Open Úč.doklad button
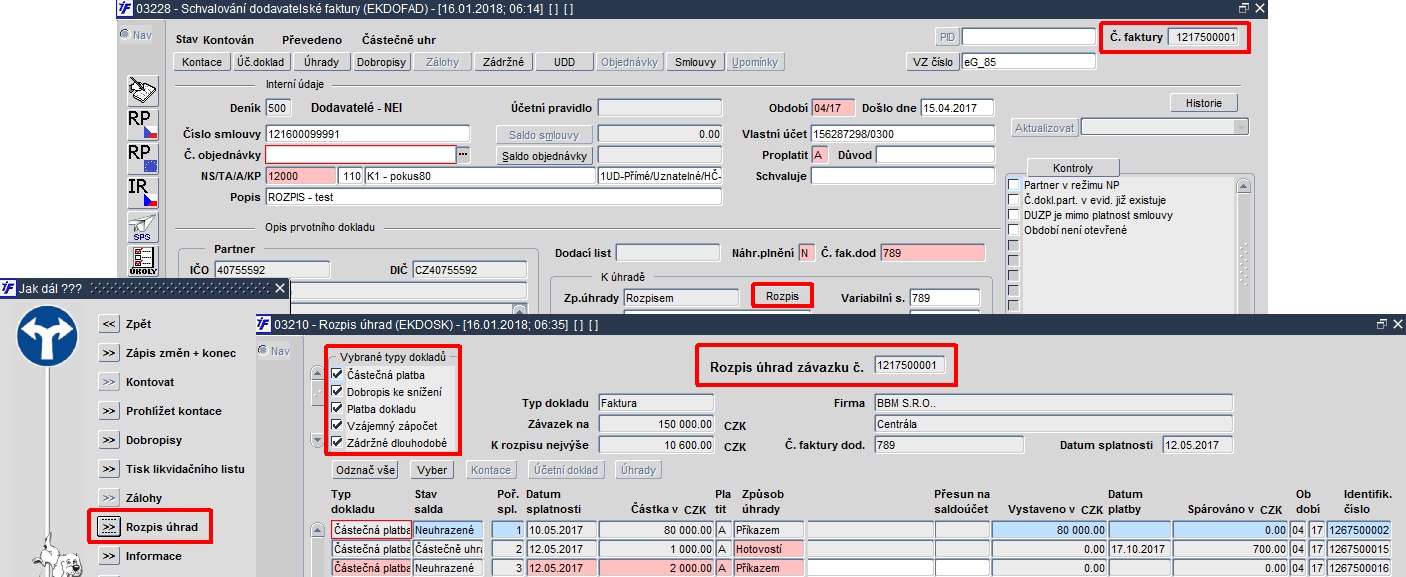Screen dimensions: 1406x577 [261, 62]
